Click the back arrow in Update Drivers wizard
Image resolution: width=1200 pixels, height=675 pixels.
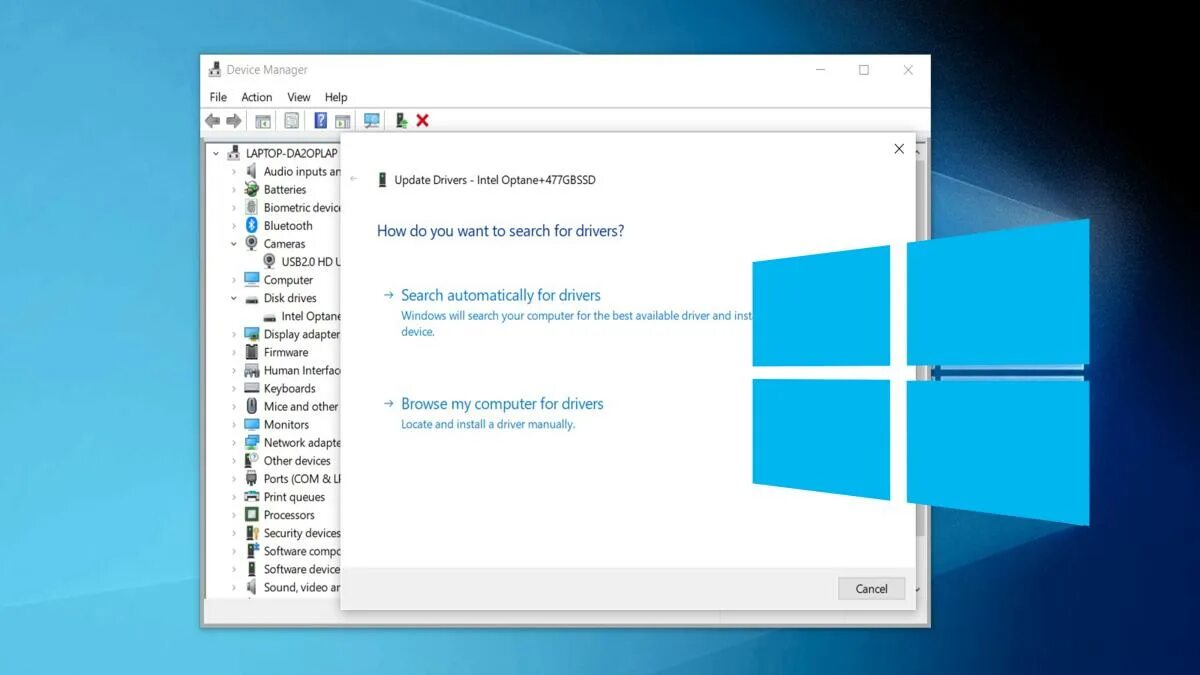click(354, 179)
